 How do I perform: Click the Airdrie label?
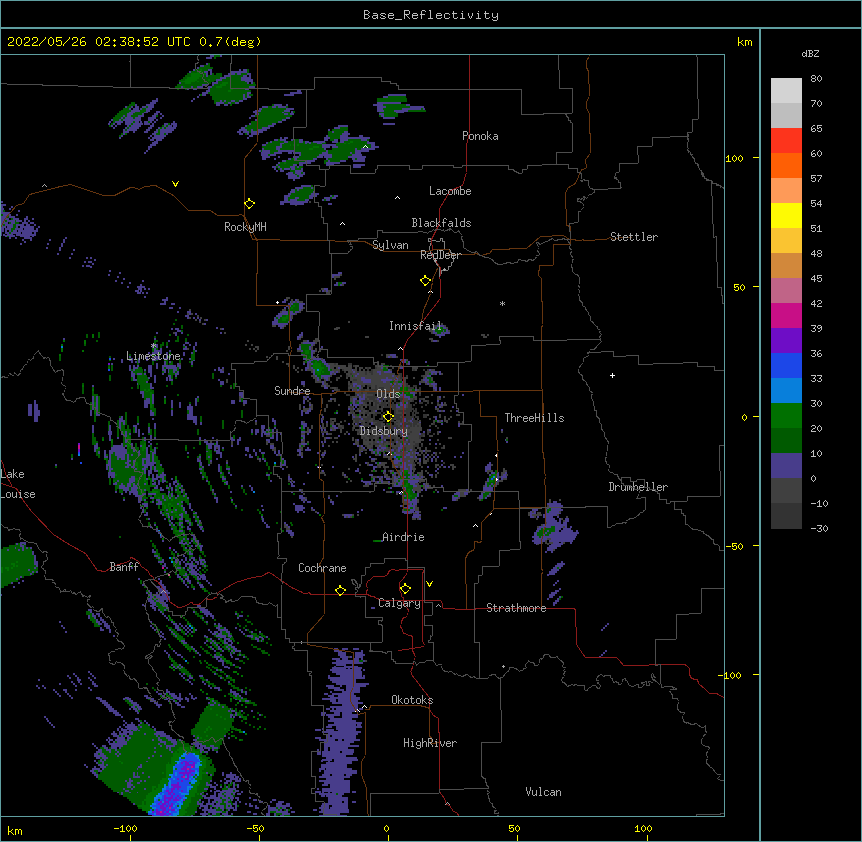(x=404, y=537)
